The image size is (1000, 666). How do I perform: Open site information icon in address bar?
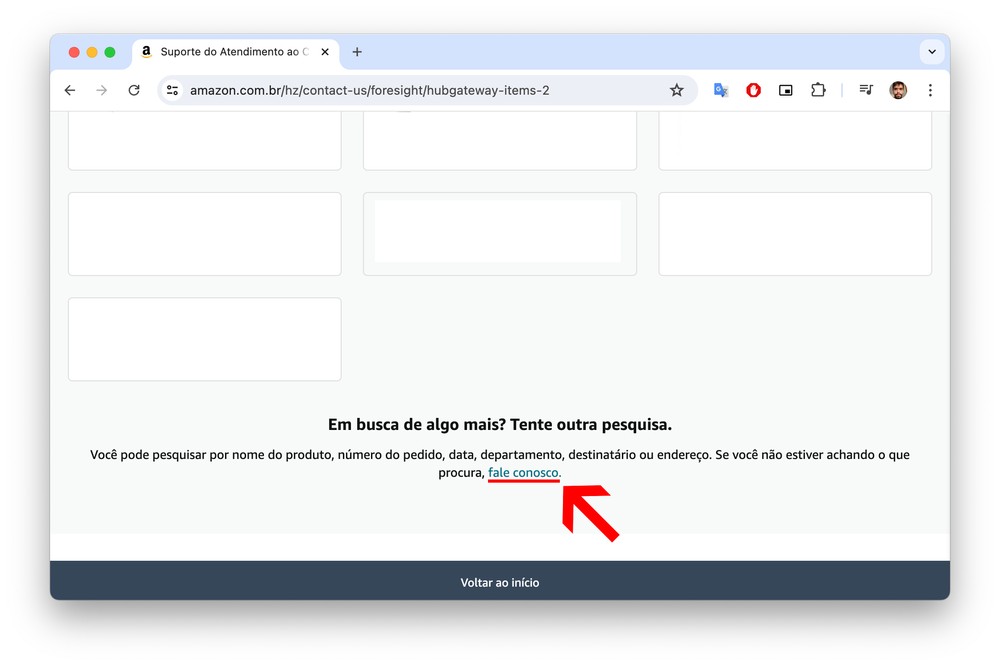tap(172, 91)
